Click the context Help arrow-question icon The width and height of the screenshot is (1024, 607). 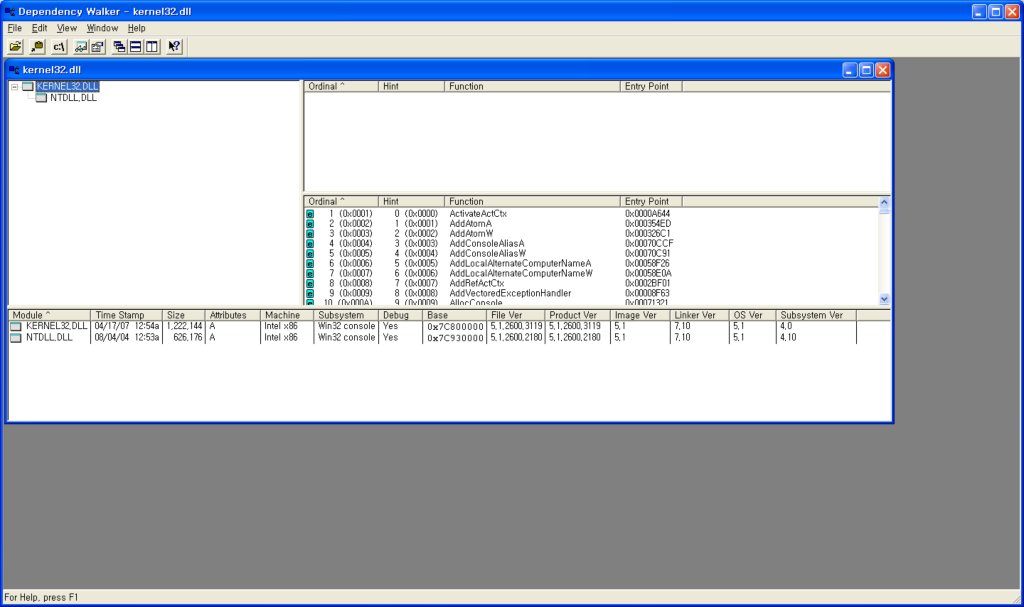174,46
